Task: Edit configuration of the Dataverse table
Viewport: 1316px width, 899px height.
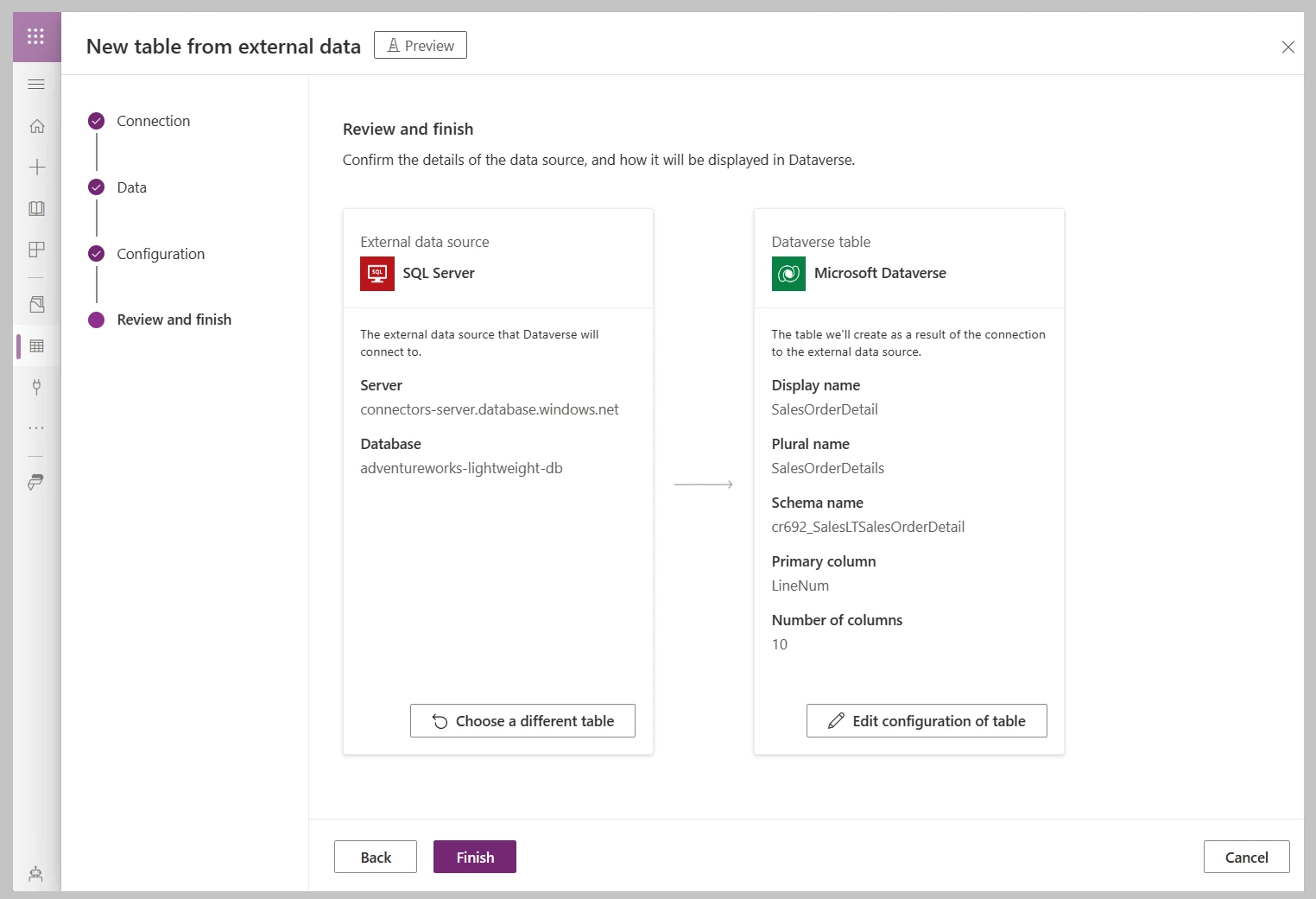Action: [926, 720]
